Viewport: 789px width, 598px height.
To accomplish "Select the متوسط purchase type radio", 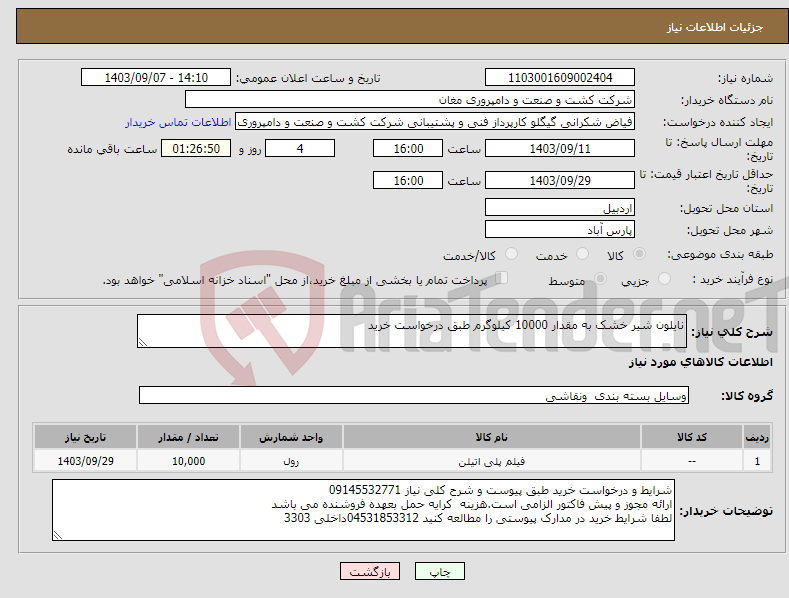I will pos(600,278).
